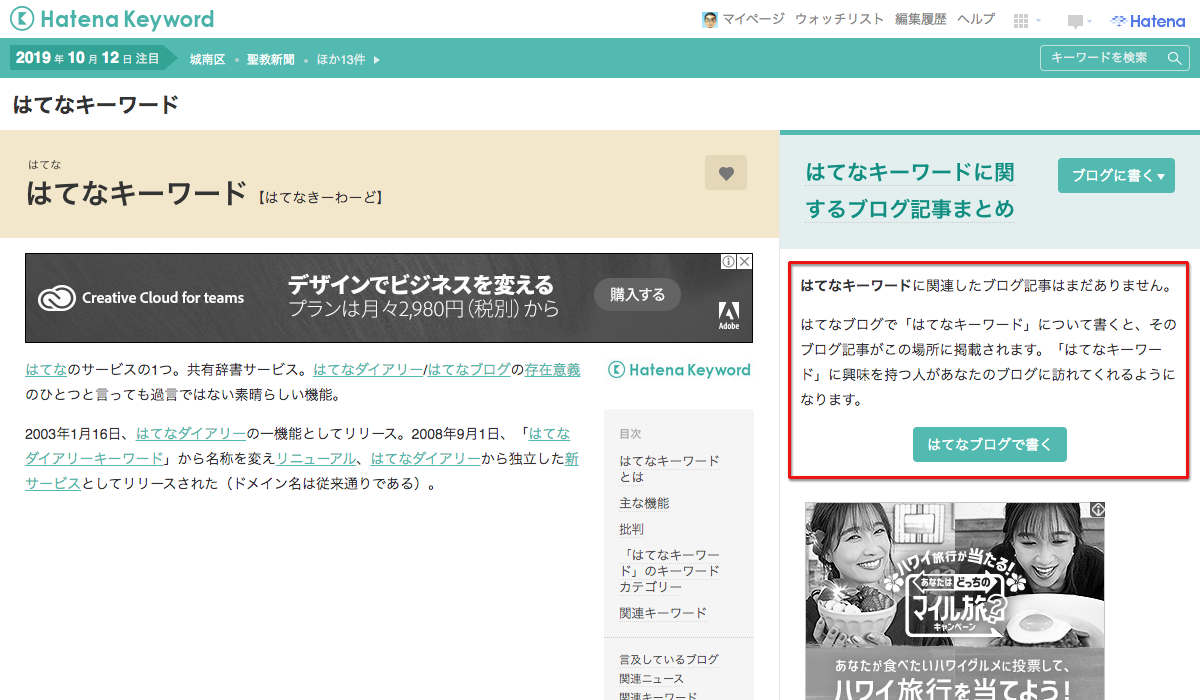Click the Hatena Keyword logo in header
The image size is (1200, 700).
(x=112, y=19)
